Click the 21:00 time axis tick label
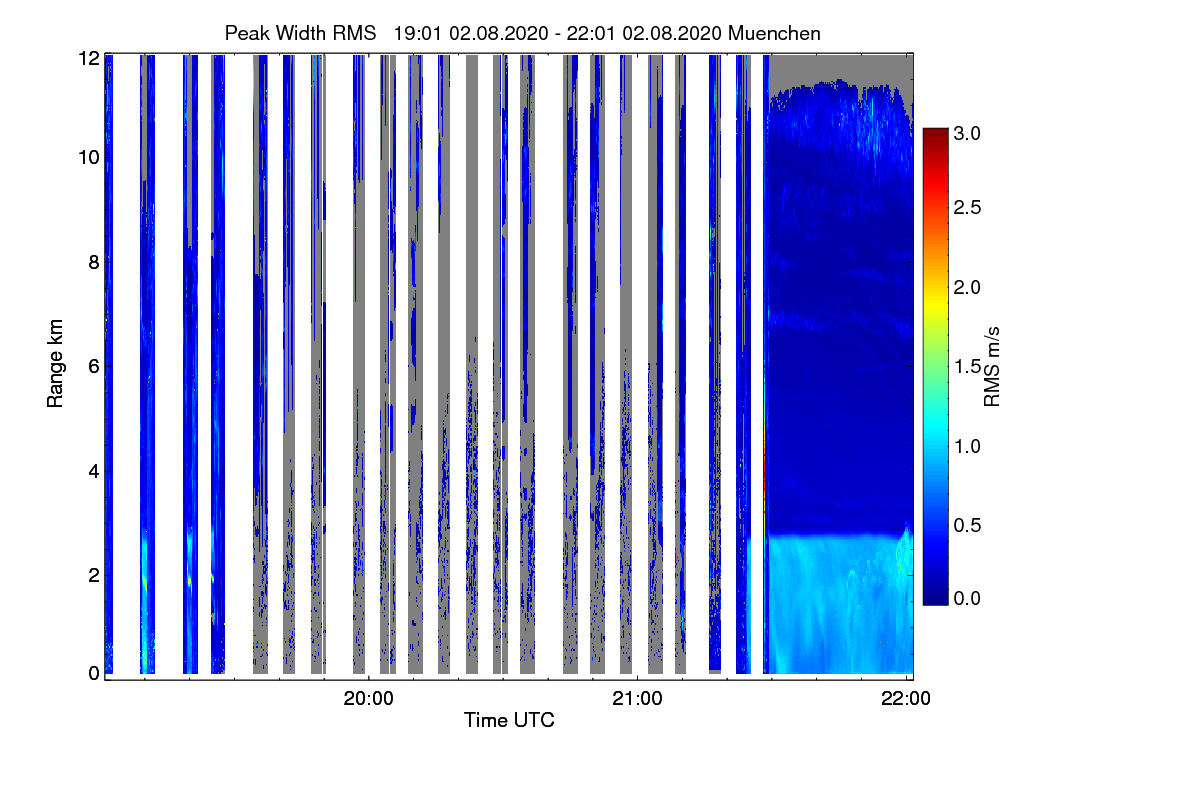Image resolution: width=1200 pixels, height=800 pixels. [638, 698]
